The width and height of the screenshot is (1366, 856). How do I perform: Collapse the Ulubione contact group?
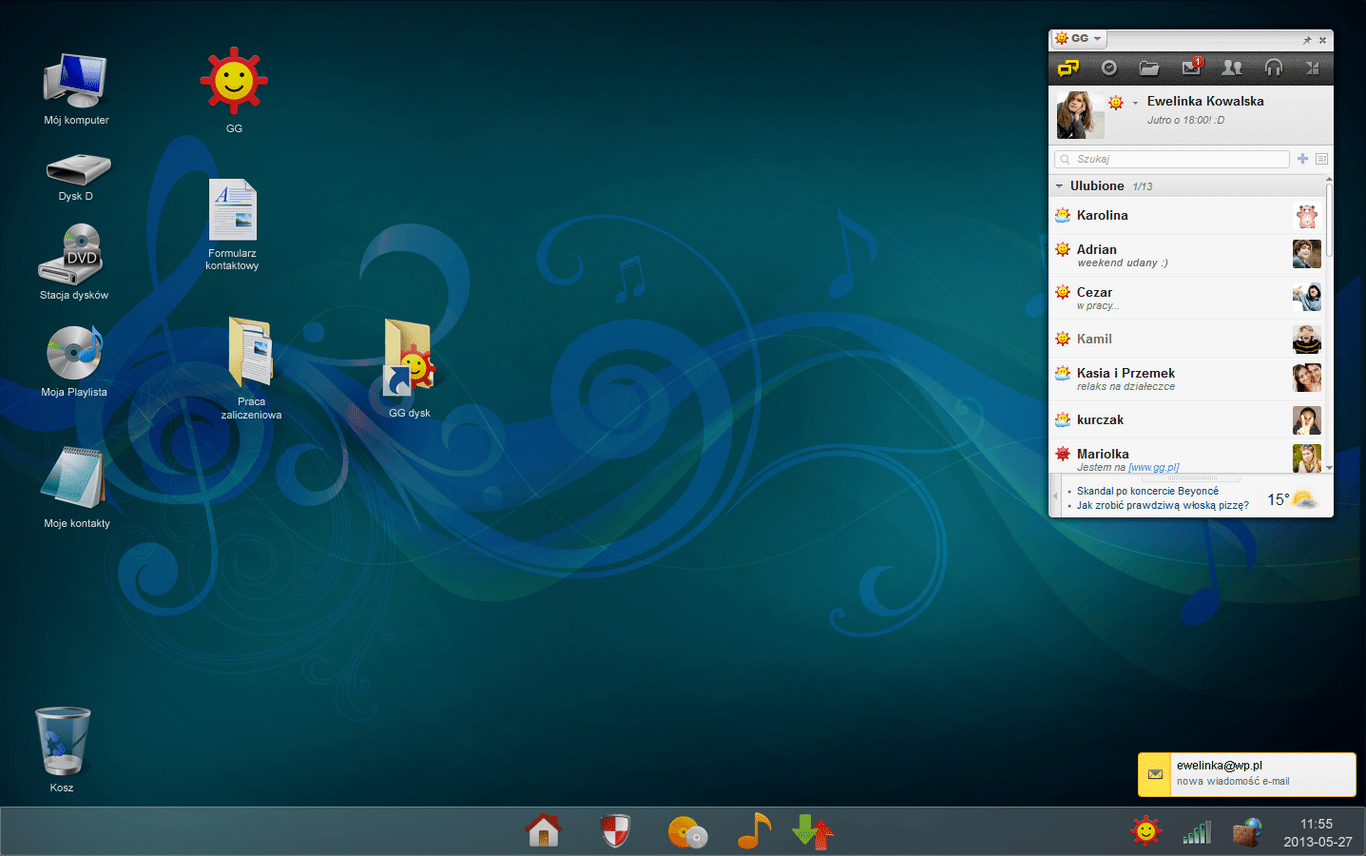pos(1059,186)
